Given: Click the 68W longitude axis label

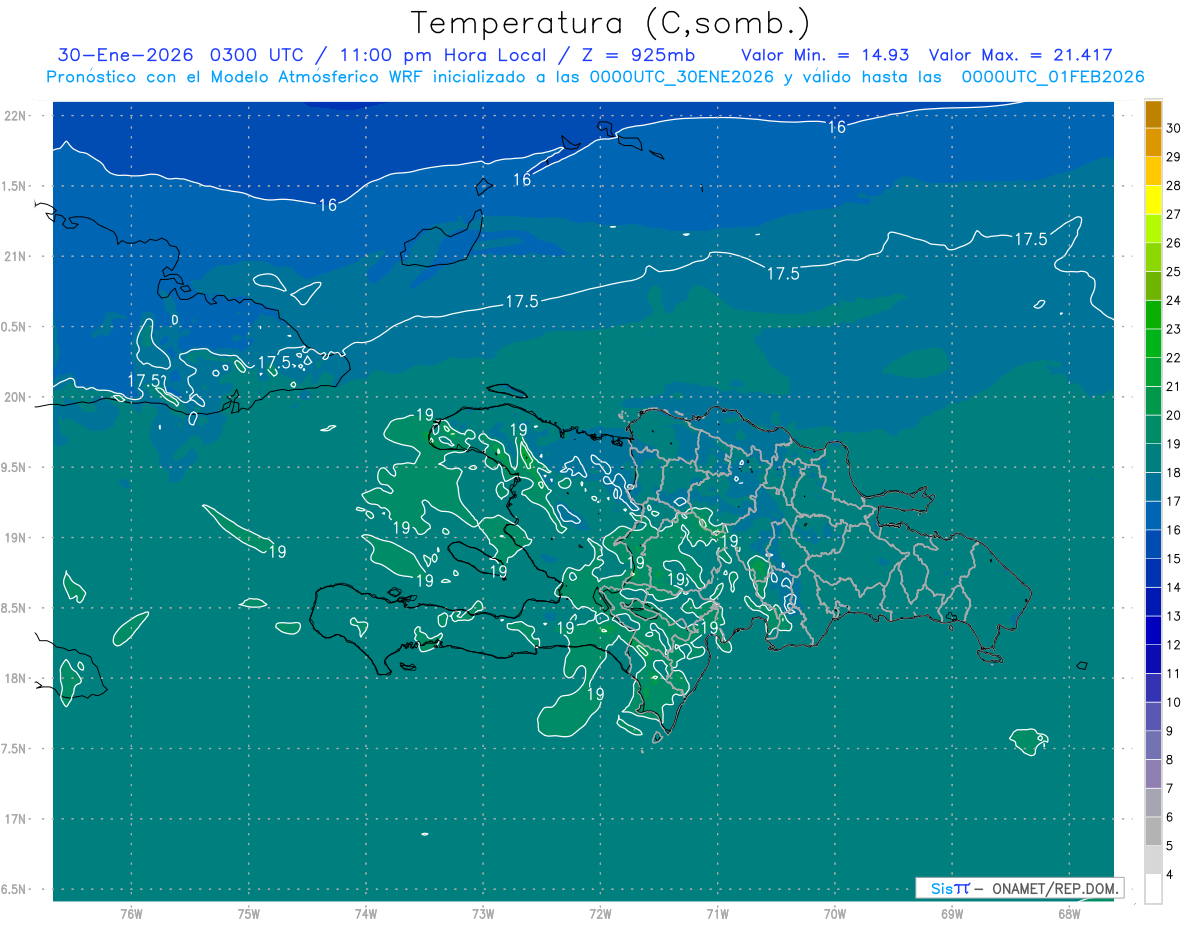Looking at the screenshot, I should (x=1068, y=914).
